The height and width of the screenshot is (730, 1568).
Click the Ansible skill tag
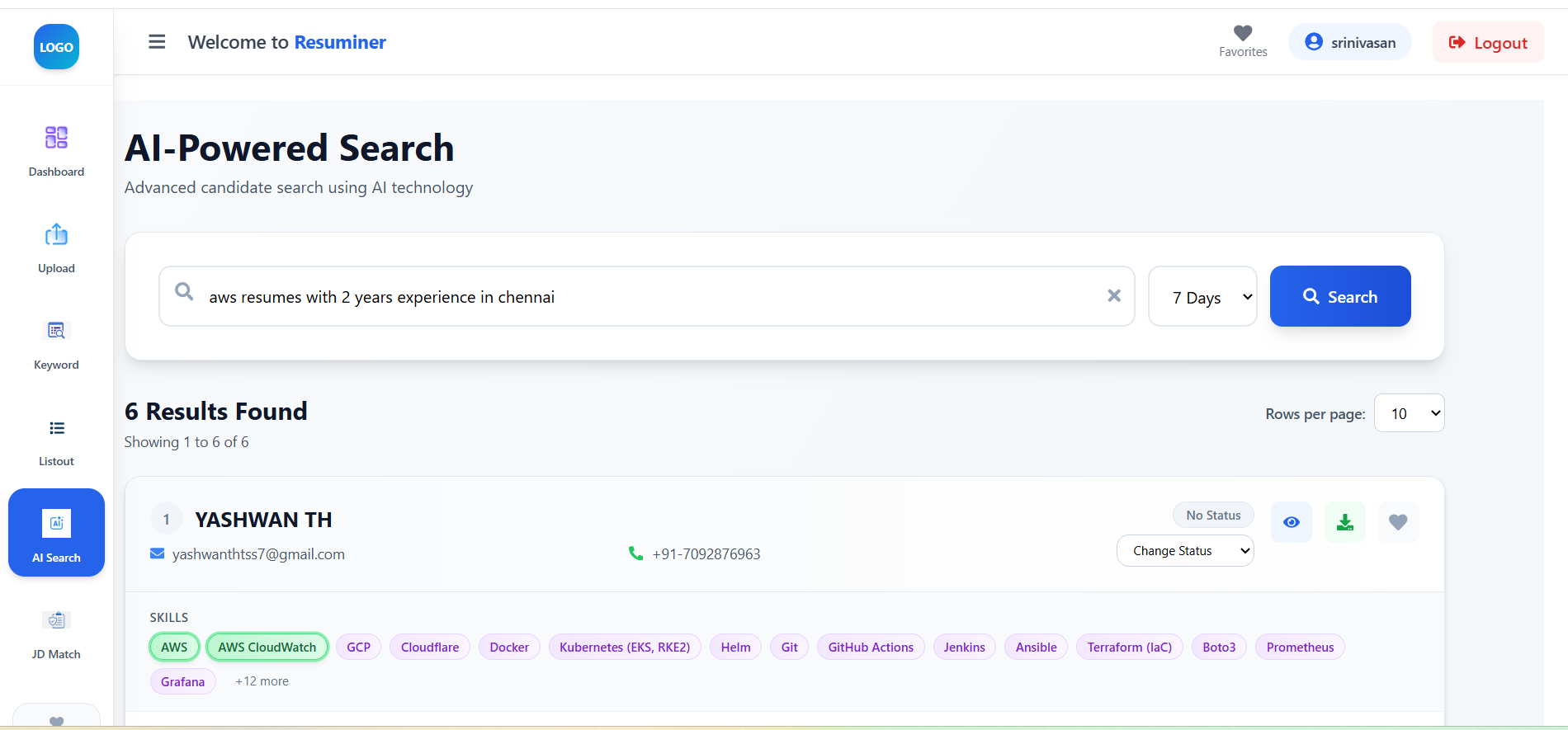(1037, 648)
